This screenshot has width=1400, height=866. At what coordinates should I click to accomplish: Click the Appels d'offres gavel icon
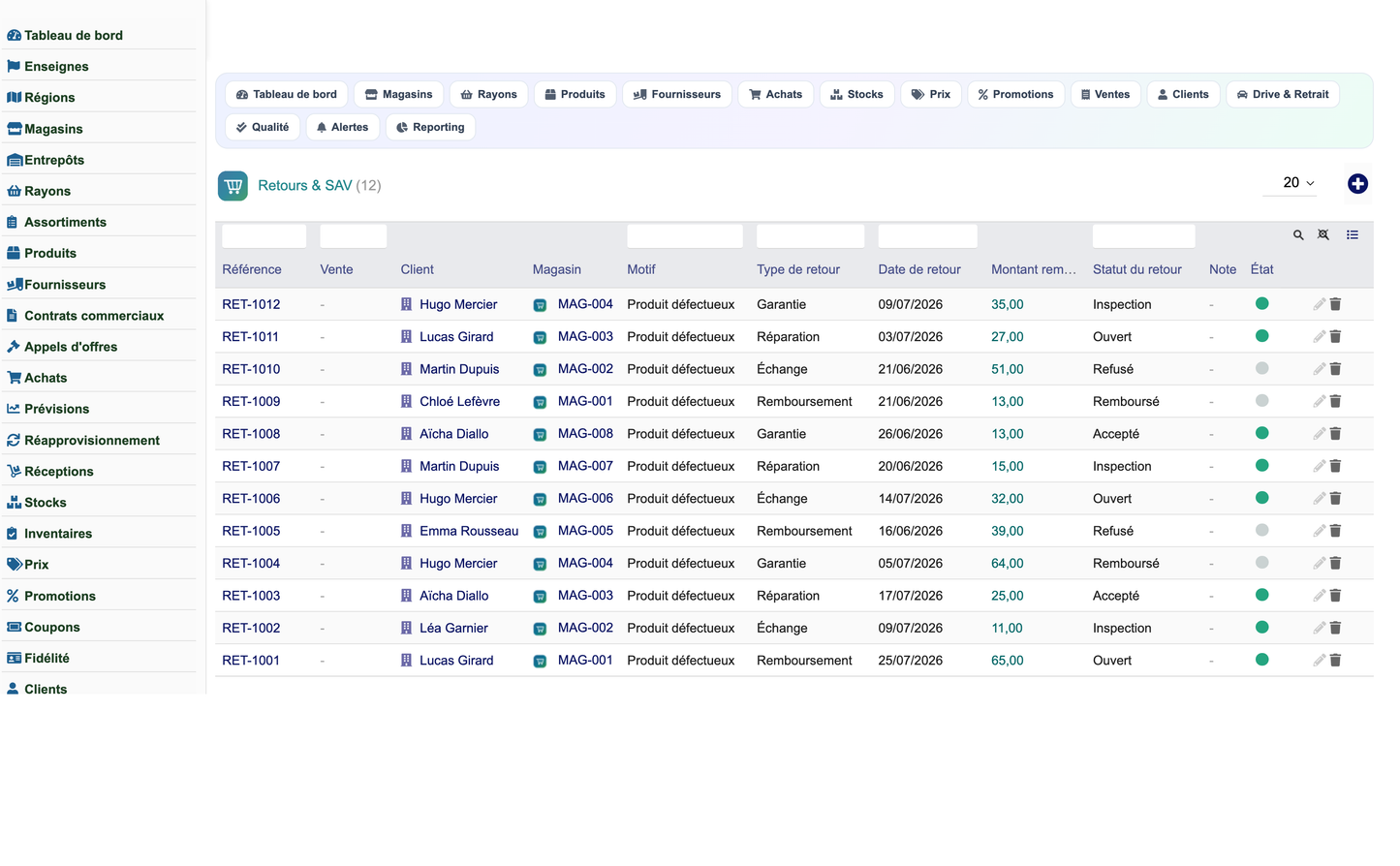click(x=14, y=347)
